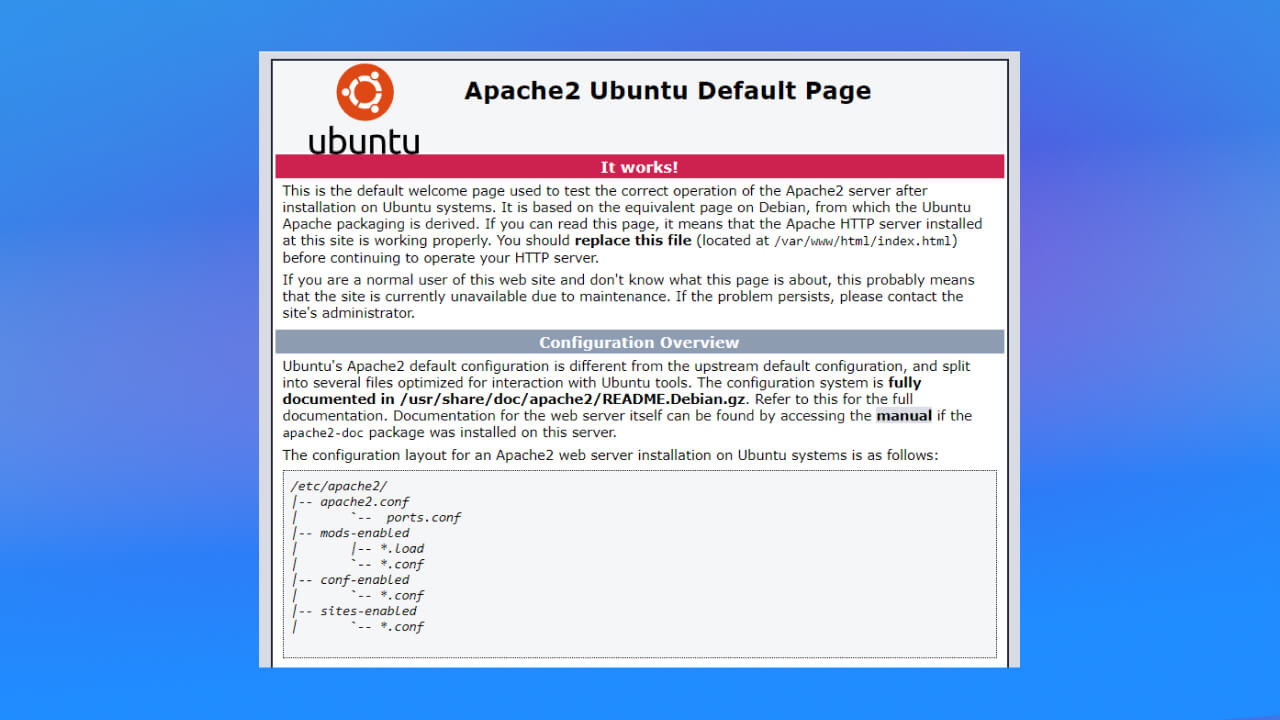Click the conf-enabled tree entry
Screen dimensions: 1280x720
(x=365, y=580)
